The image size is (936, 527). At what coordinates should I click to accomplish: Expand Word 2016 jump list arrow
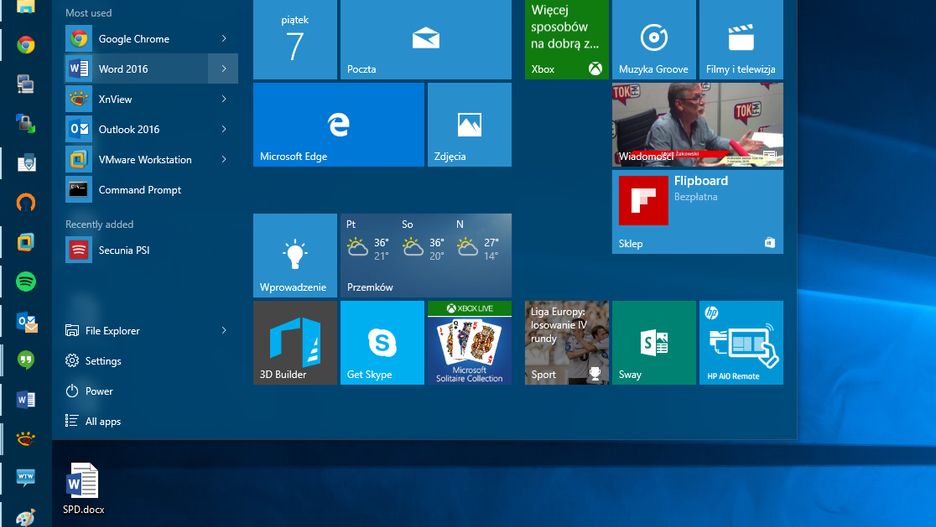coord(223,69)
